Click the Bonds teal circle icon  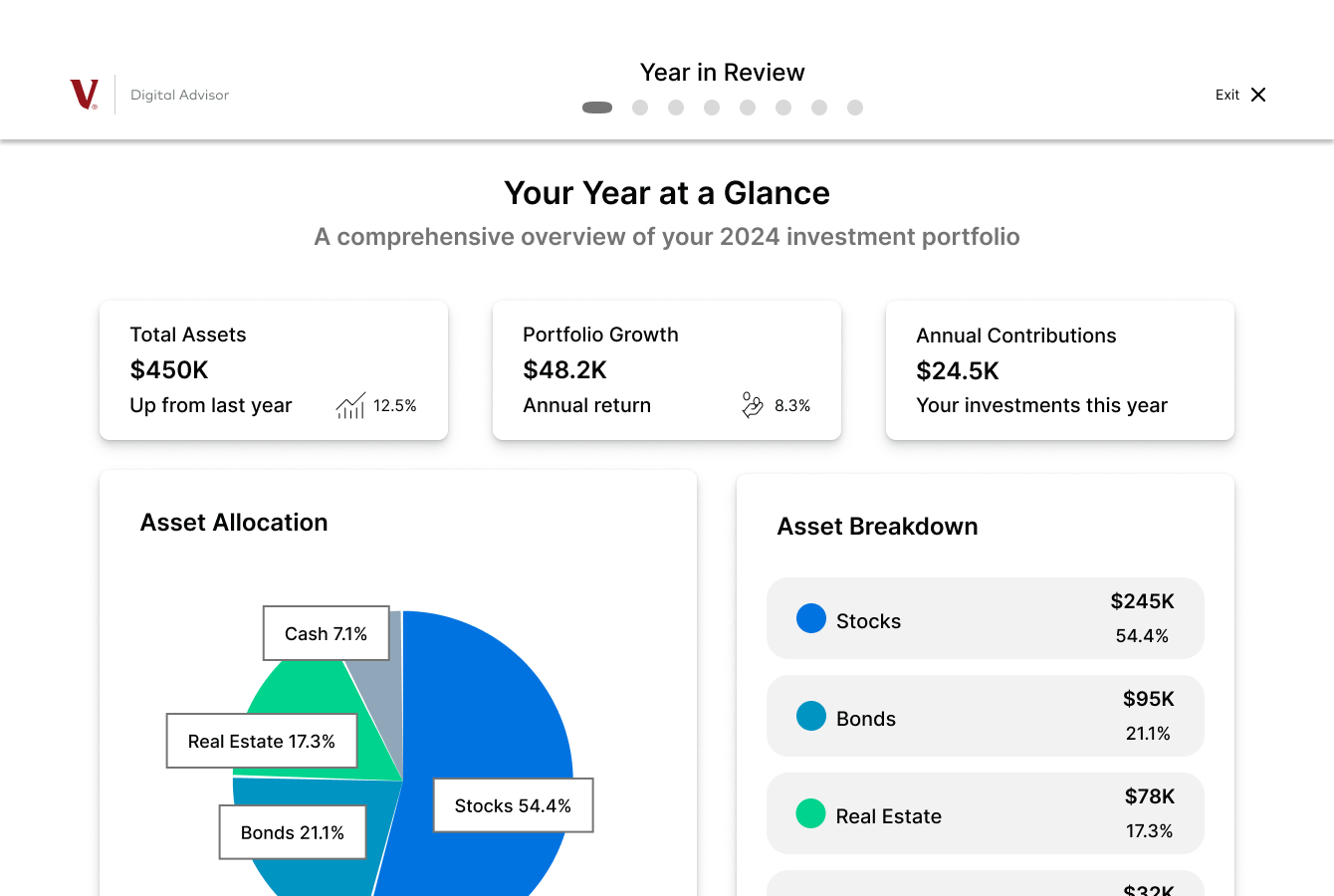pos(811,716)
